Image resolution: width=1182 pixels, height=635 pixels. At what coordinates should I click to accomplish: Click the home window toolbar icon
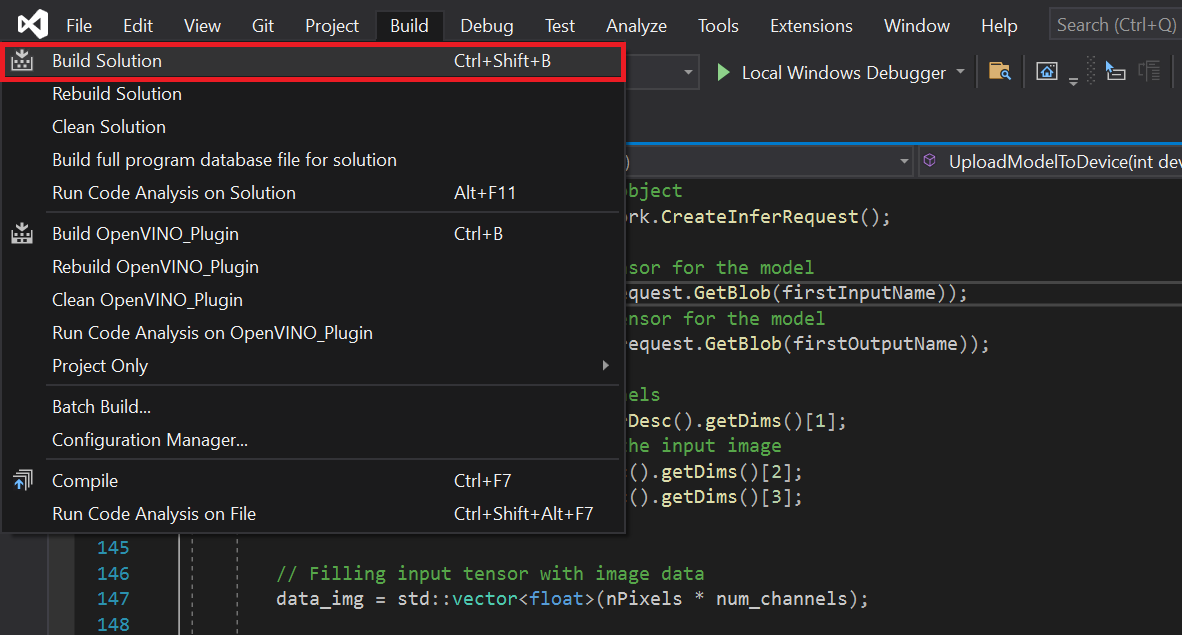click(1046, 71)
